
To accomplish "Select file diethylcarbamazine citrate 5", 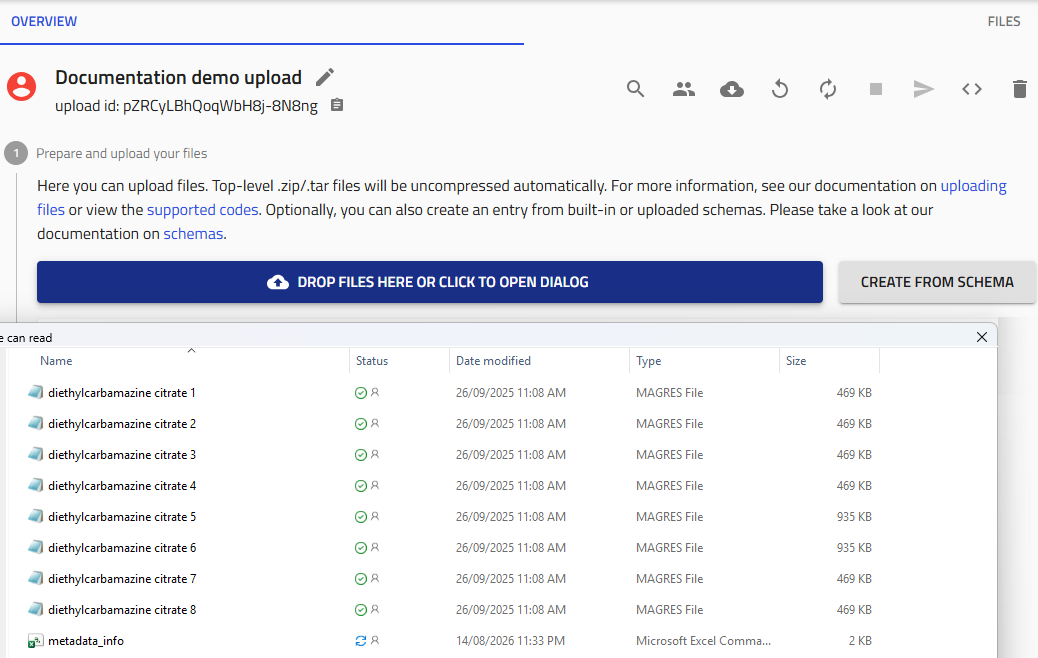I will [122, 516].
